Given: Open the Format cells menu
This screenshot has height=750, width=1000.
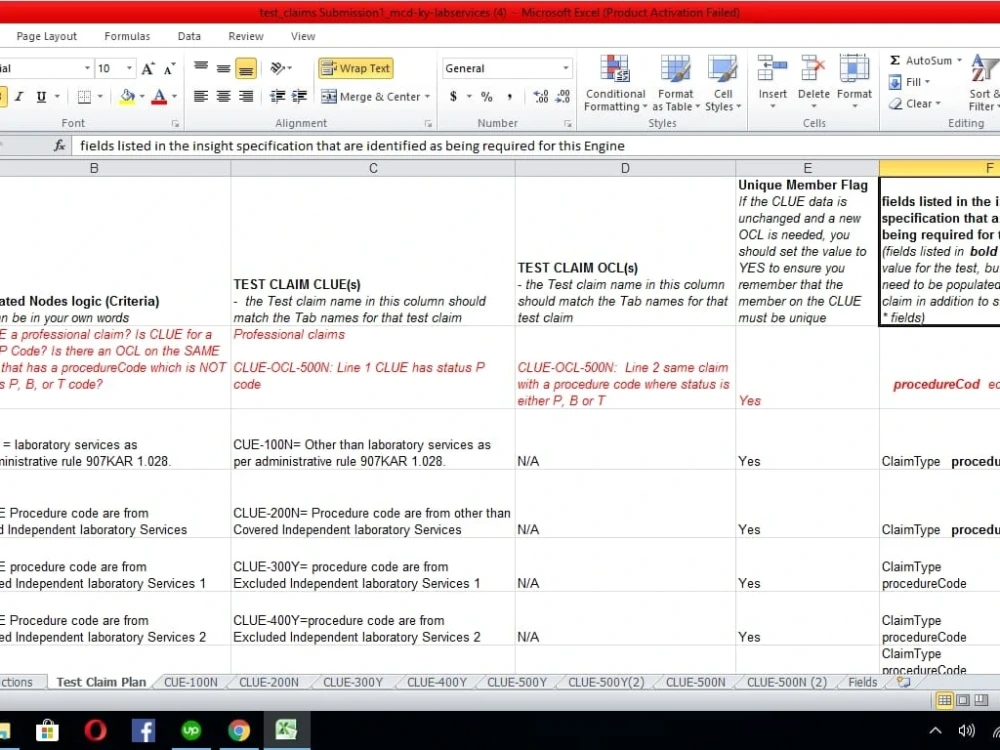Looking at the screenshot, I should (854, 82).
